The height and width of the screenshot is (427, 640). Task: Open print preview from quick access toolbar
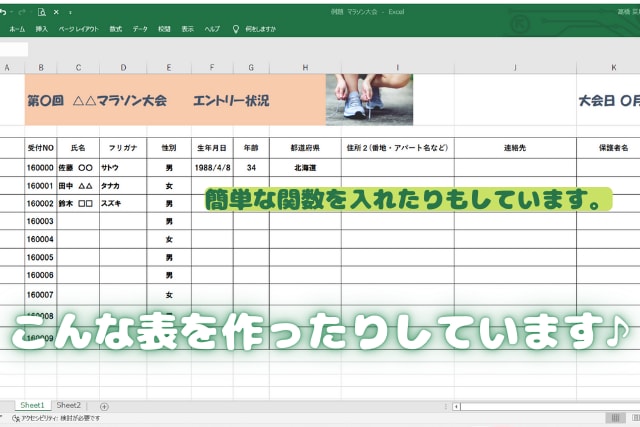(41, 12)
